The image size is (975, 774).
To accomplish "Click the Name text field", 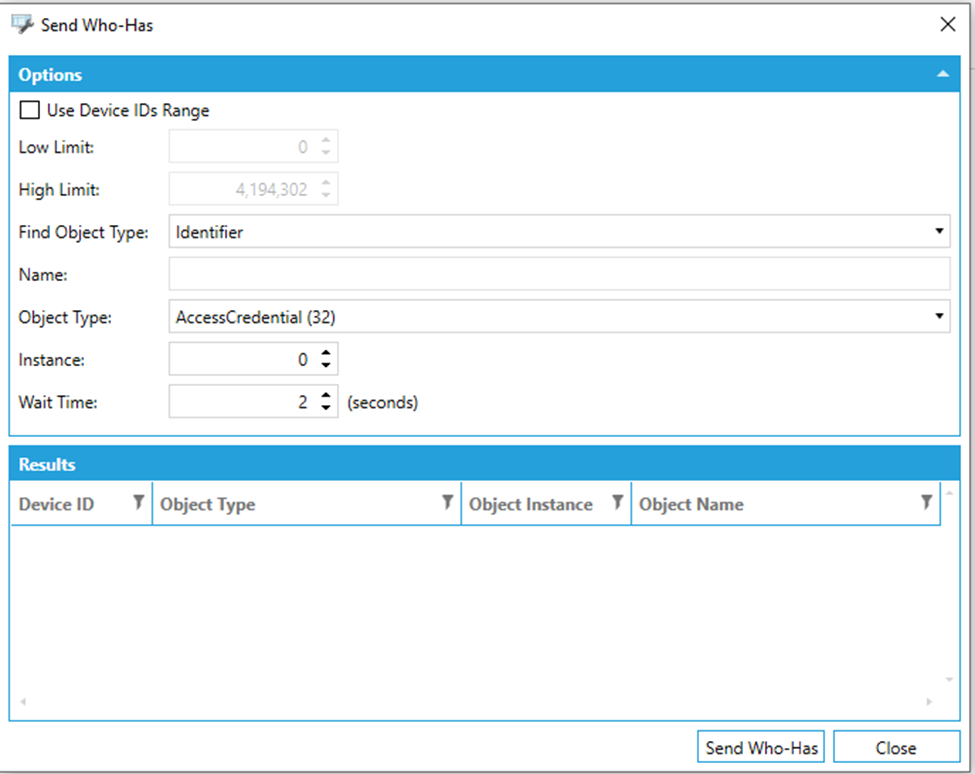I will pyautogui.click(x=558, y=274).
